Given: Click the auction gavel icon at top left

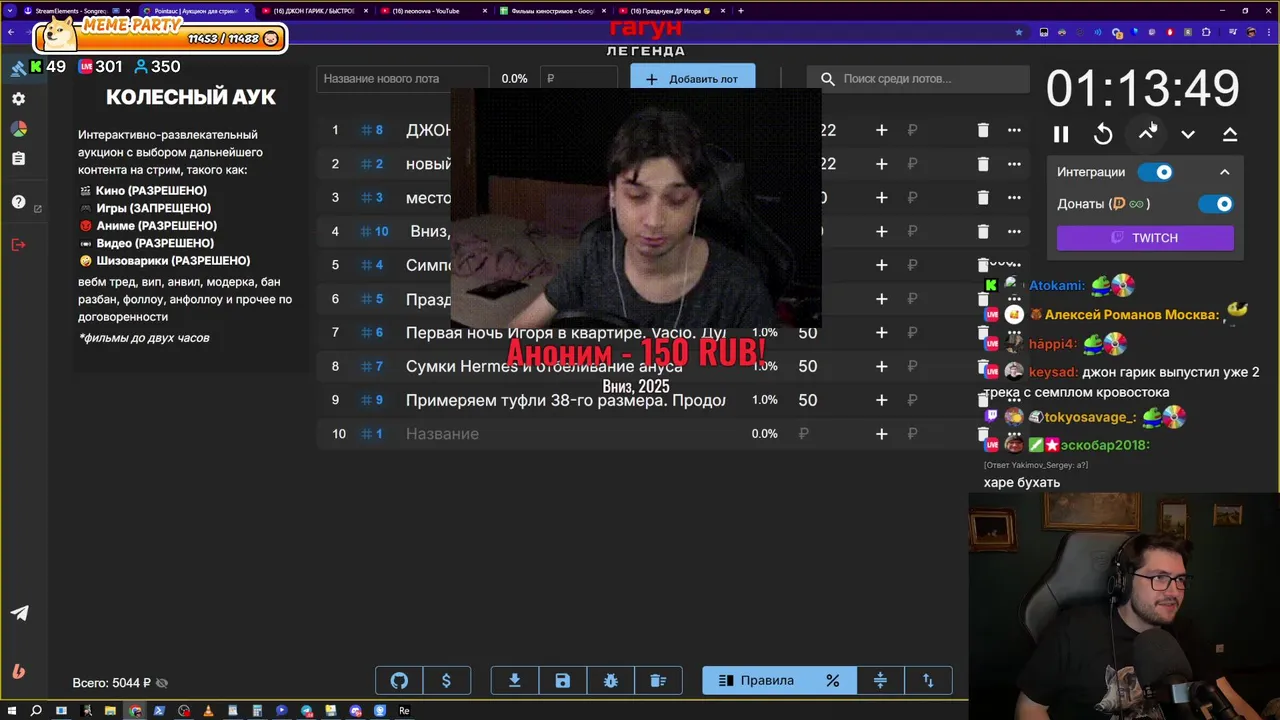Looking at the screenshot, I should coord(18,68).
